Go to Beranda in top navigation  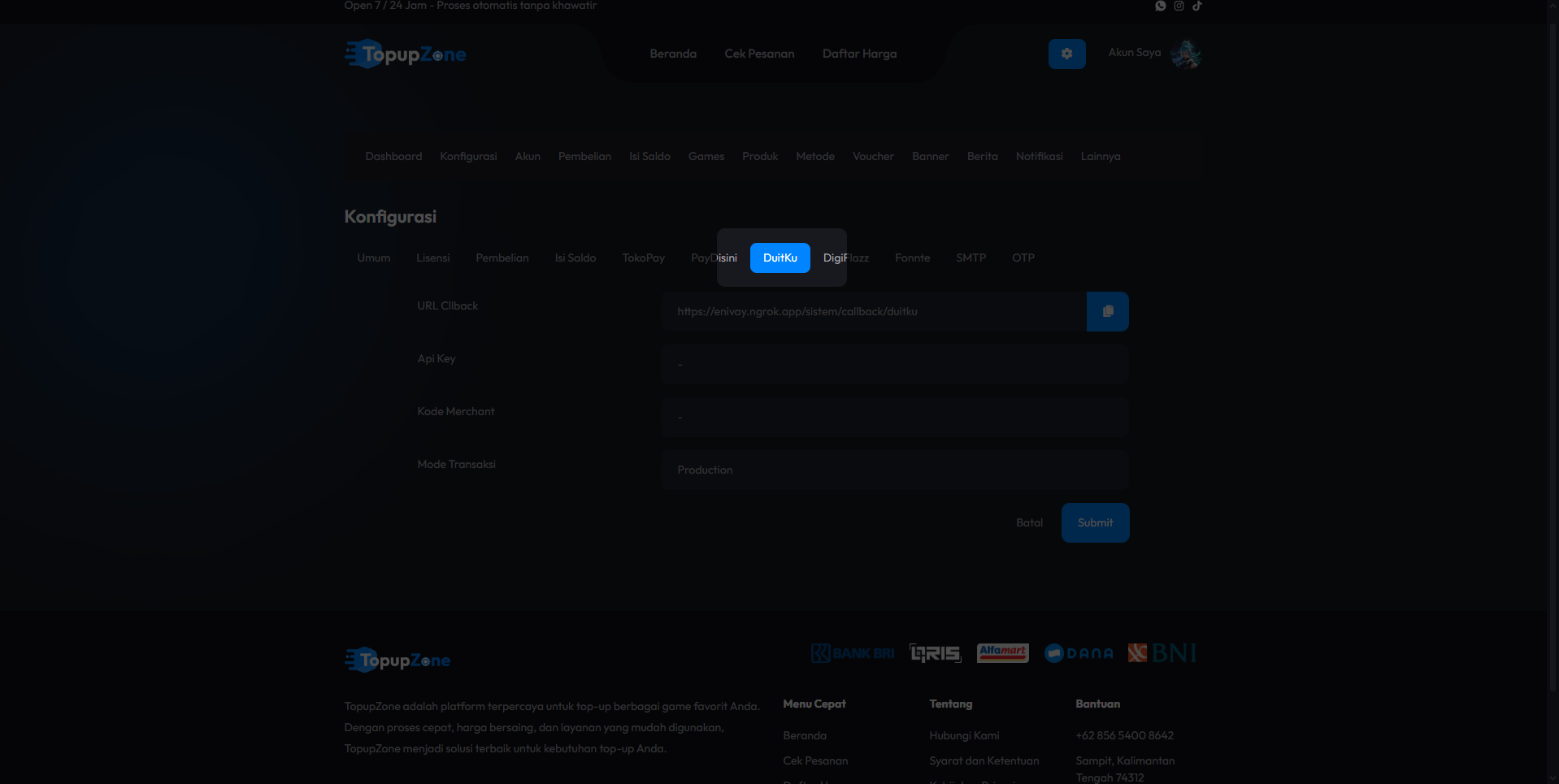pyautogui.click(x=673, y=54)
